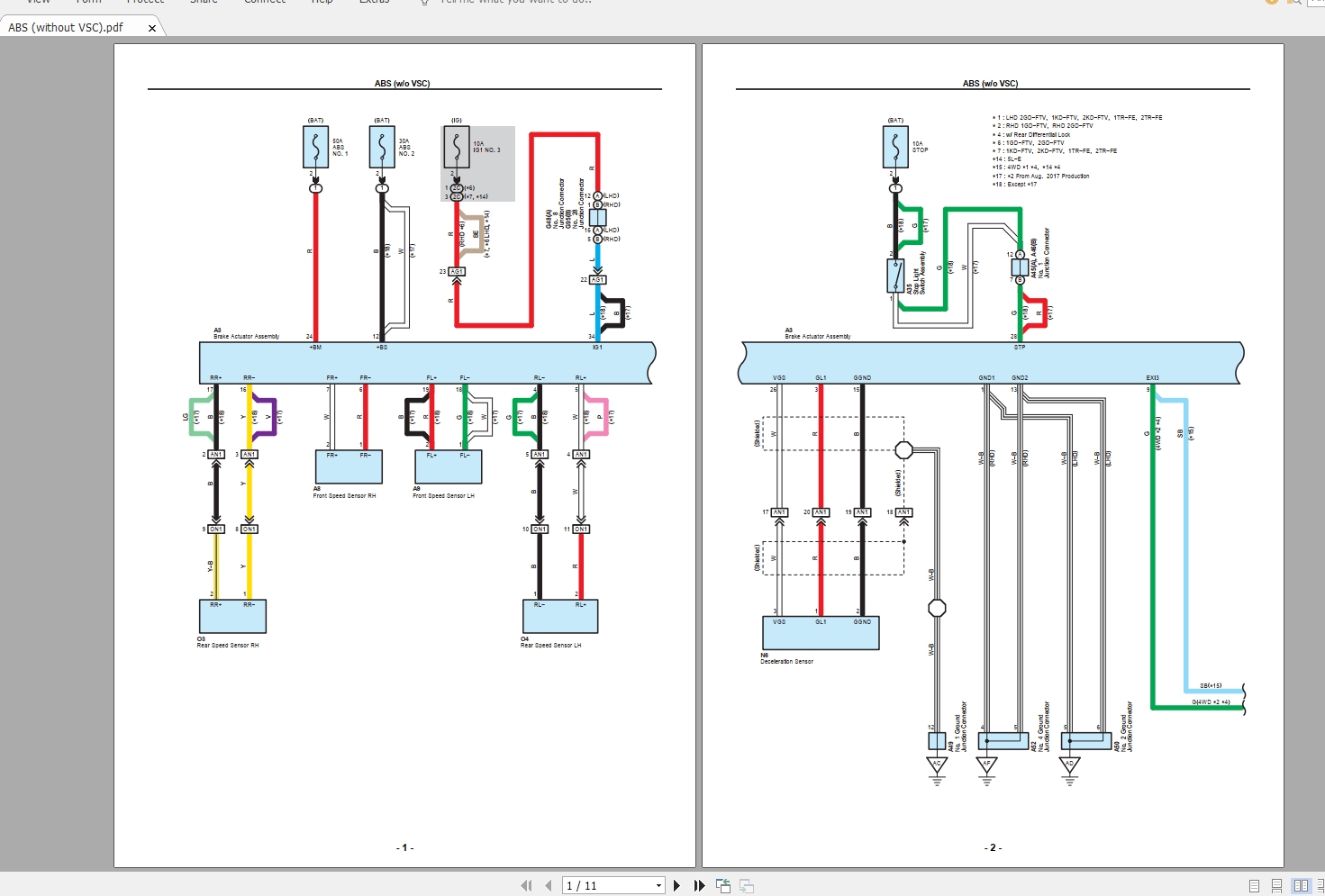This screenshot has height=896, width=1325.
Task: Click the Stop Light Switch Assembly symbol
Action: [x=895, y=276]
